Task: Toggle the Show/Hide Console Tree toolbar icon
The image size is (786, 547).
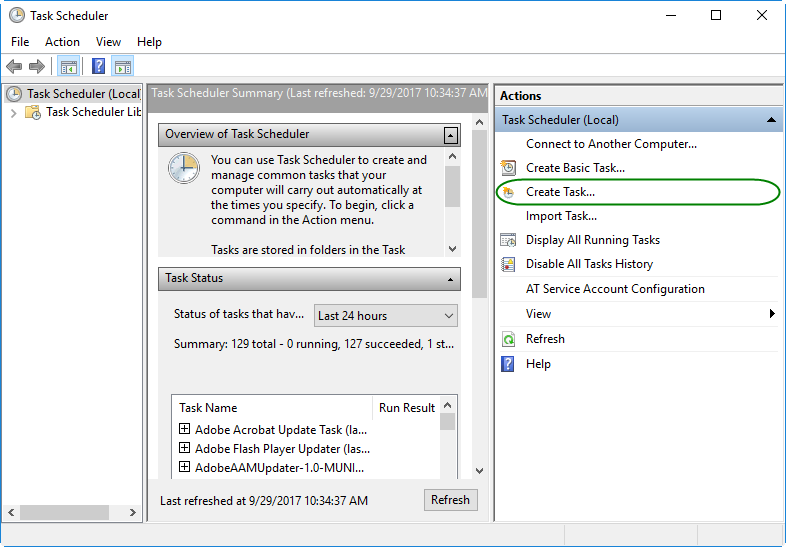Action: [69, 66]
